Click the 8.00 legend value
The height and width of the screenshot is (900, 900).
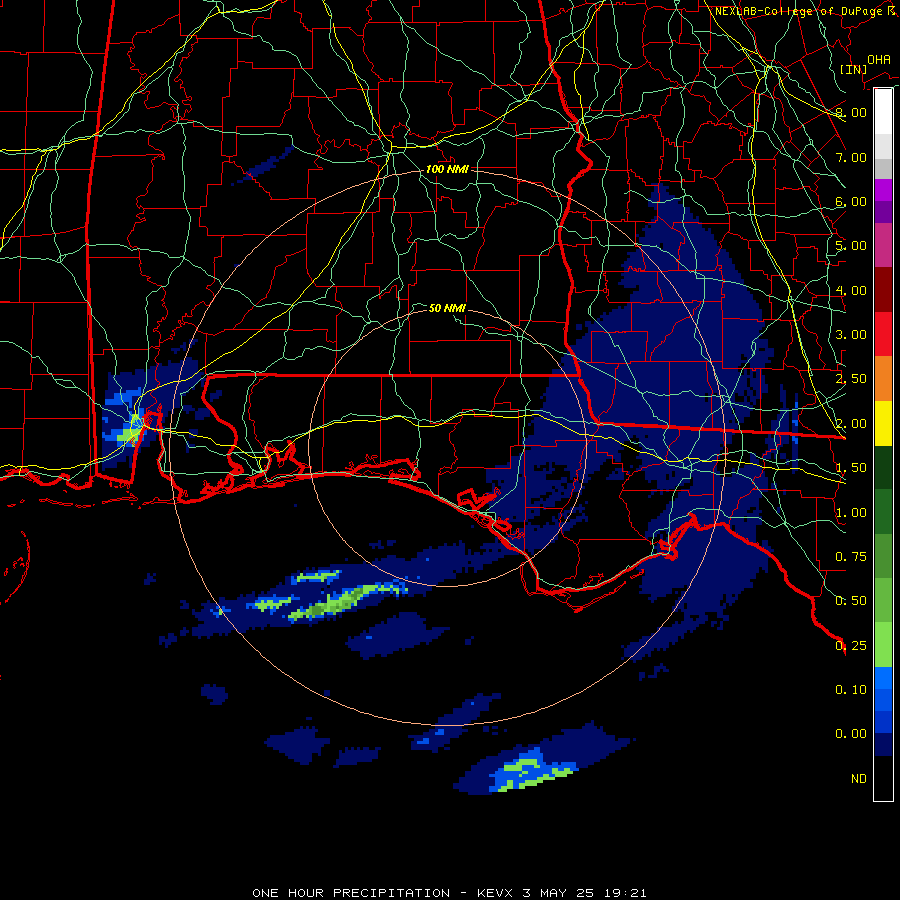point(851,112)
